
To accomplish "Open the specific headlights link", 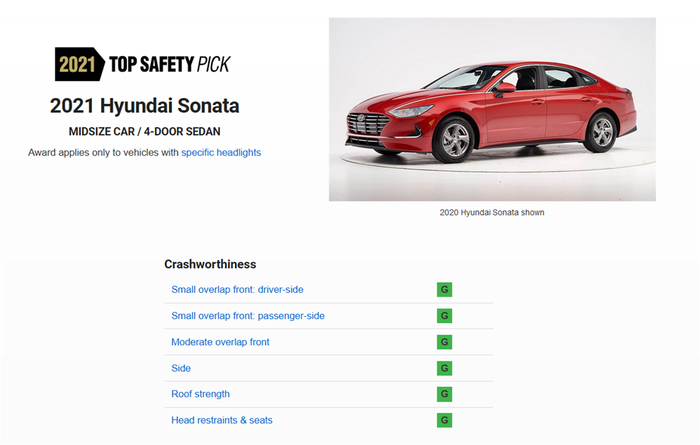I will [221, 152].
